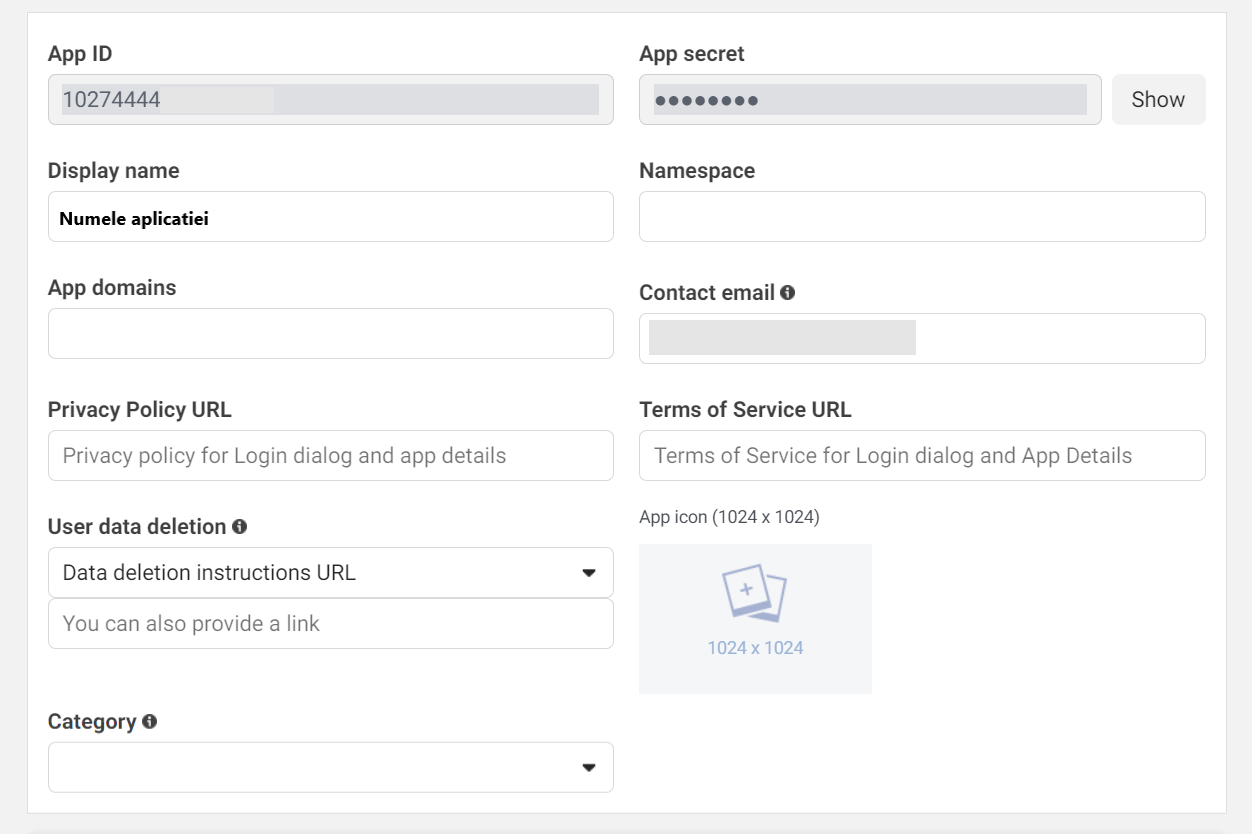Click the 'Privacy Policy URL' label
Viewport: 1252px width, 834px height.
(x=139, y=410)
